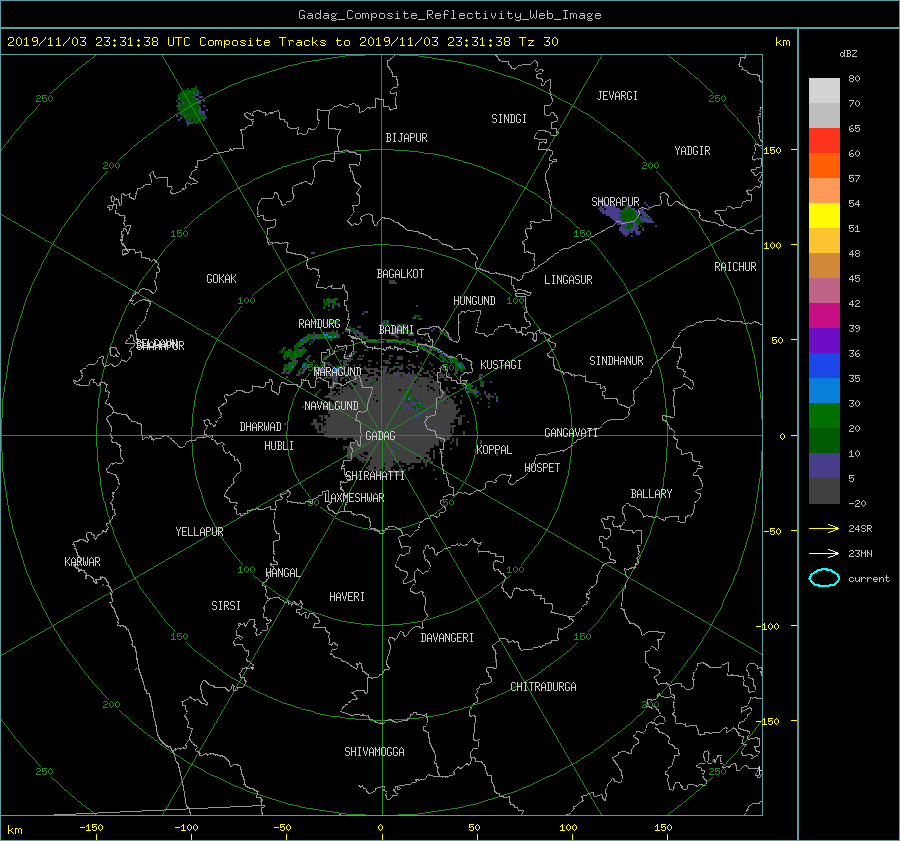Click the NARAGUND city label
Viewport: 900px width, 841px height.
click(x=338, y=371)
